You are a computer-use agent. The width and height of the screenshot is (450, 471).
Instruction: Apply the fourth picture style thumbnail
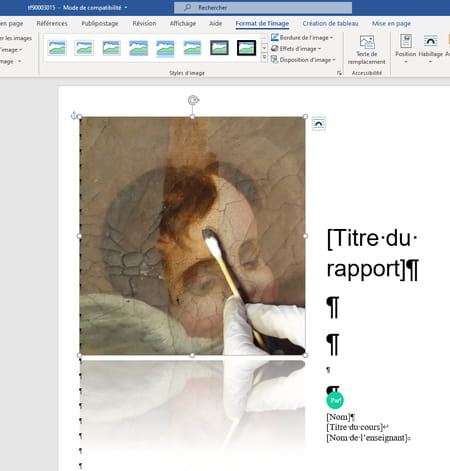point(138,48)
